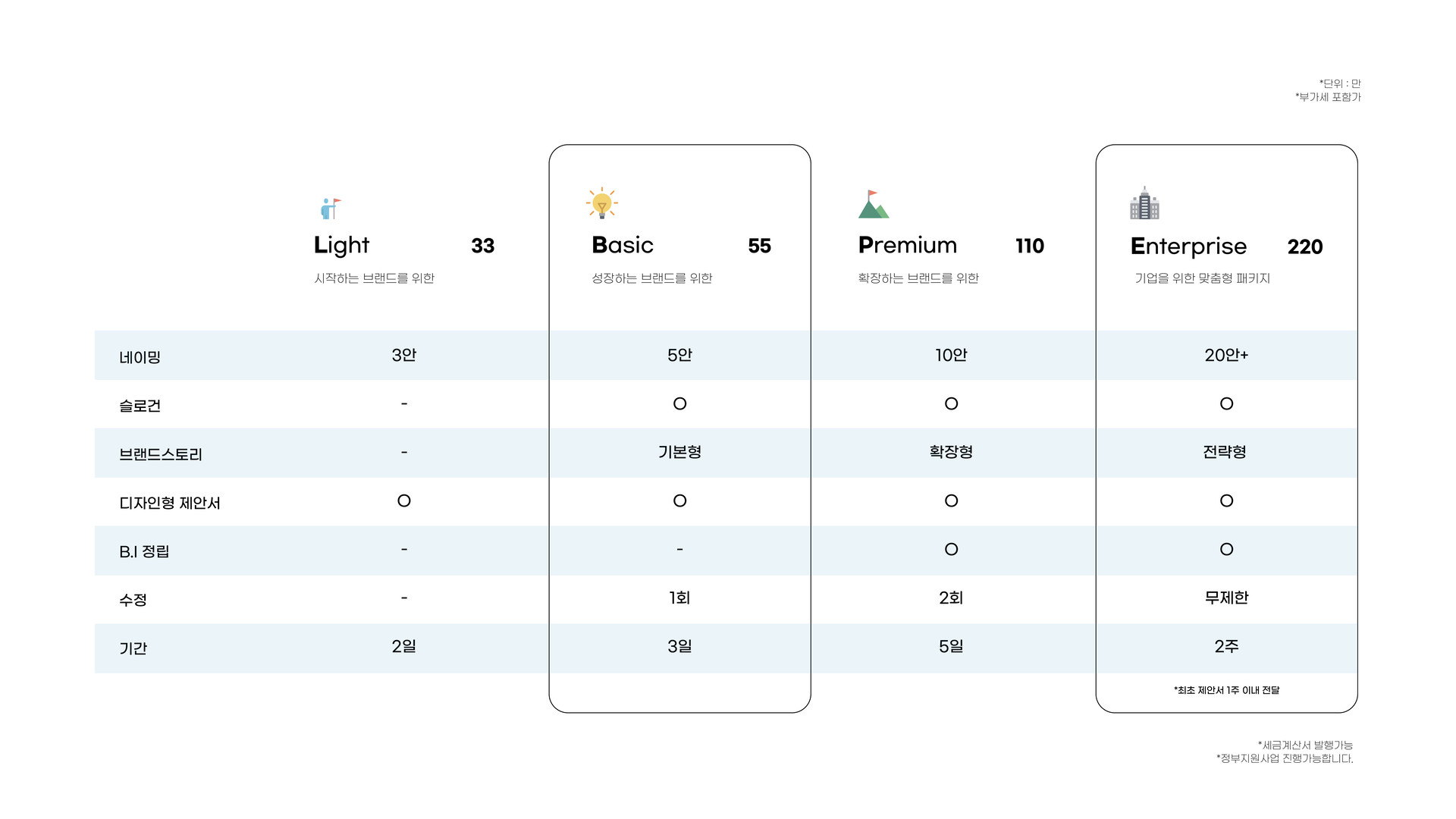The width and height of the screenshot is (1456, 819).
Task: Click the 브랜드스토리 row label
Action: pyautogui.click(x=161, y=454)
